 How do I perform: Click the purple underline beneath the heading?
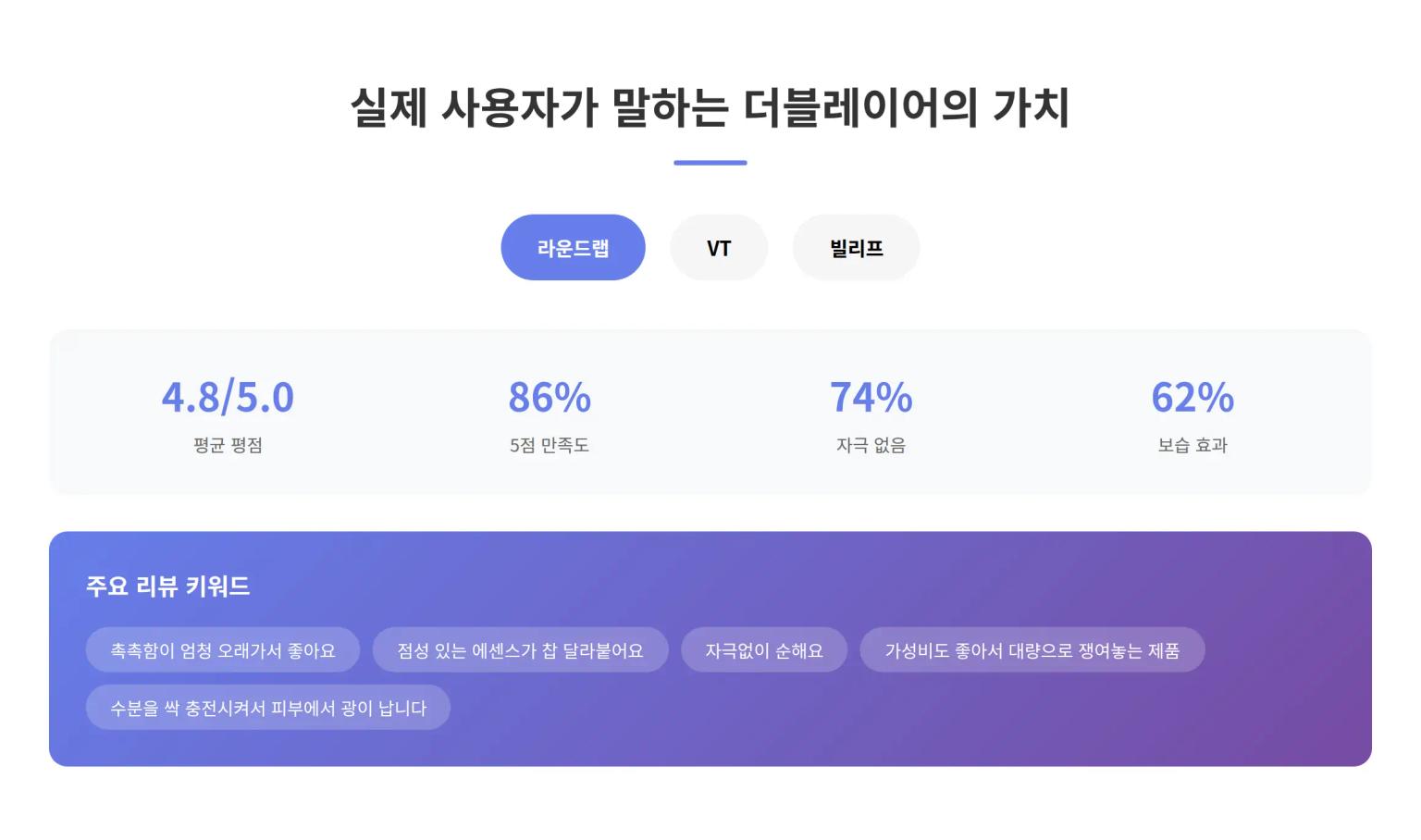click(x=710, y=163)
